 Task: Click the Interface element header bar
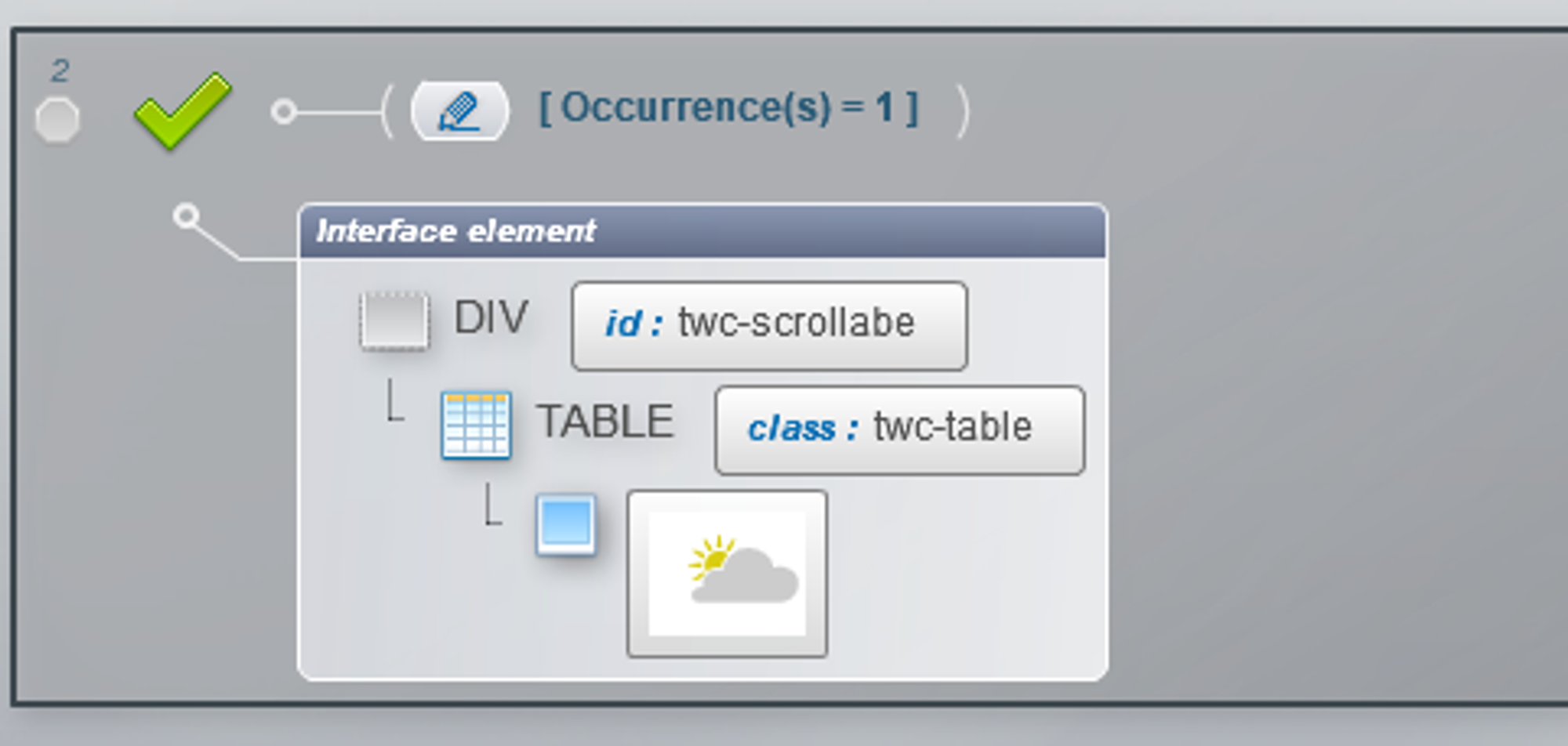pyautogui.click(x=702, y=231)
